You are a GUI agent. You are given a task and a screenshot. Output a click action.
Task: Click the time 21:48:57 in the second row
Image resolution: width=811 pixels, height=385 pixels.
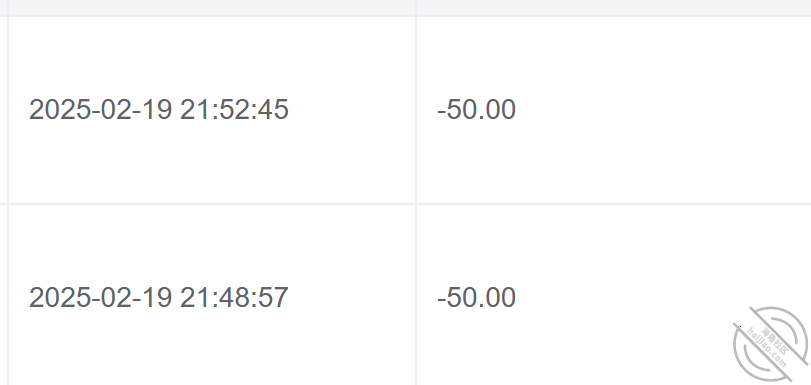[x=234, y=298]
